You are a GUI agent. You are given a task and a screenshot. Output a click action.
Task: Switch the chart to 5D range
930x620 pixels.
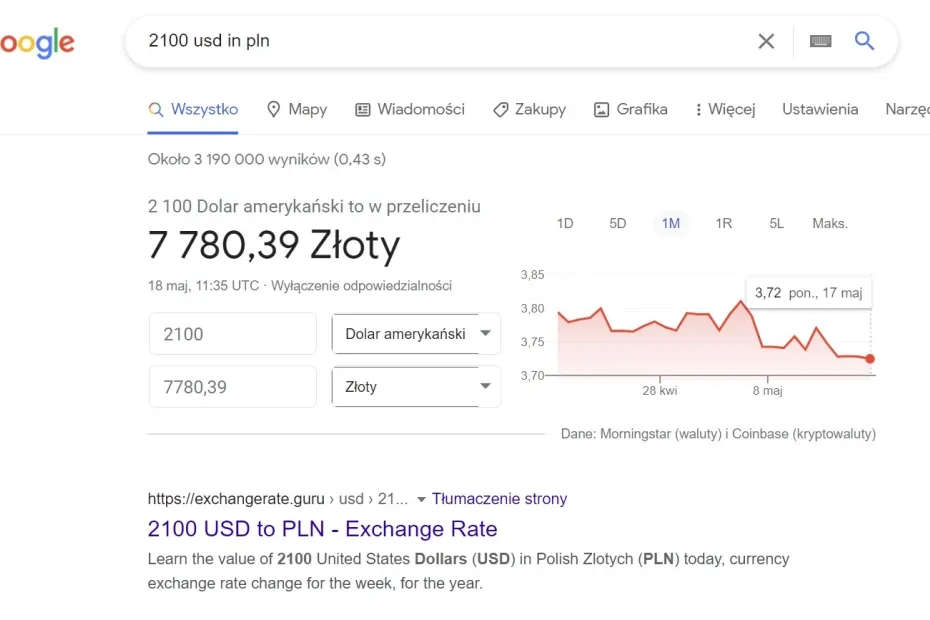click(x=617, y=223)
